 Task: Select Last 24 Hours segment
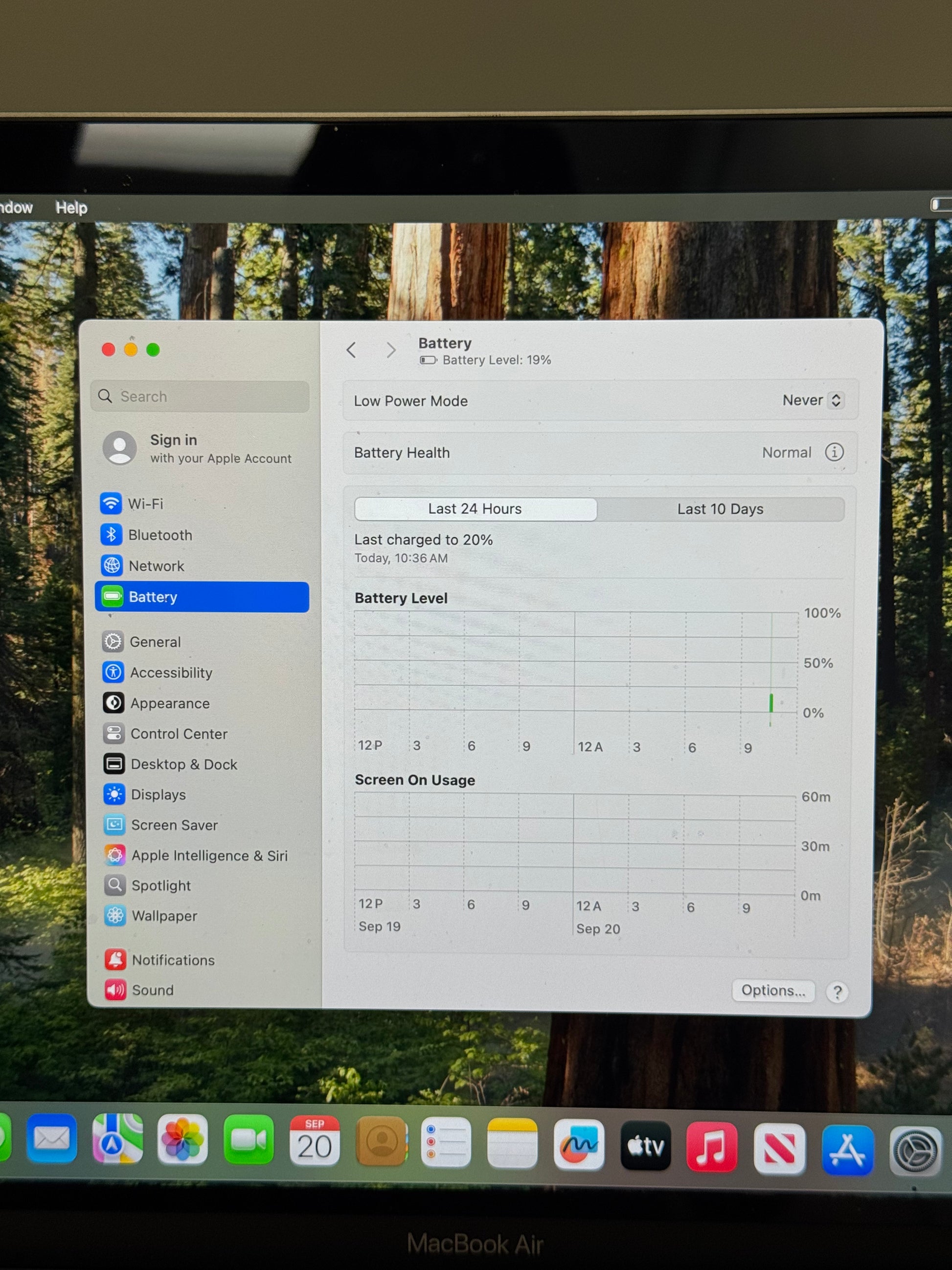tap(475, 508)
